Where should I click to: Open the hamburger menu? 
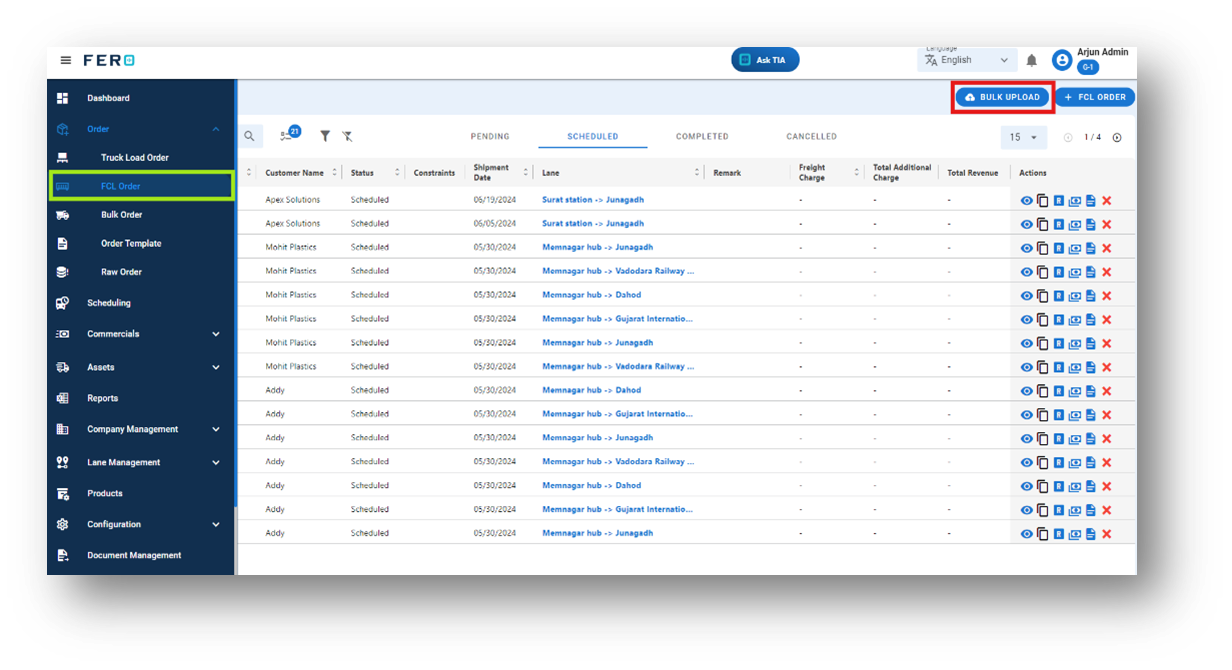[x=66, y=60]
